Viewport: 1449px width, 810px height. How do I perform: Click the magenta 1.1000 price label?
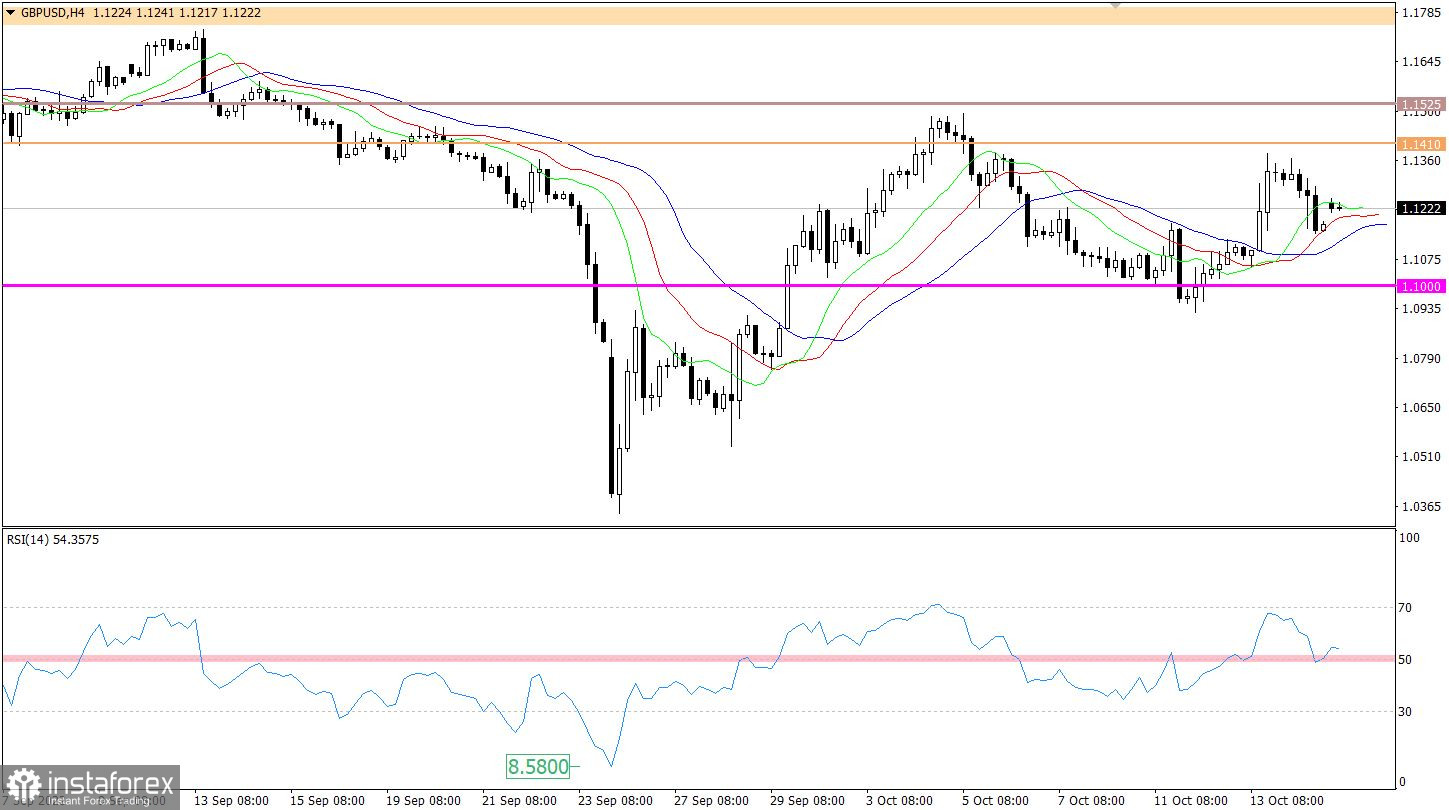click(x=1420, y=286)
